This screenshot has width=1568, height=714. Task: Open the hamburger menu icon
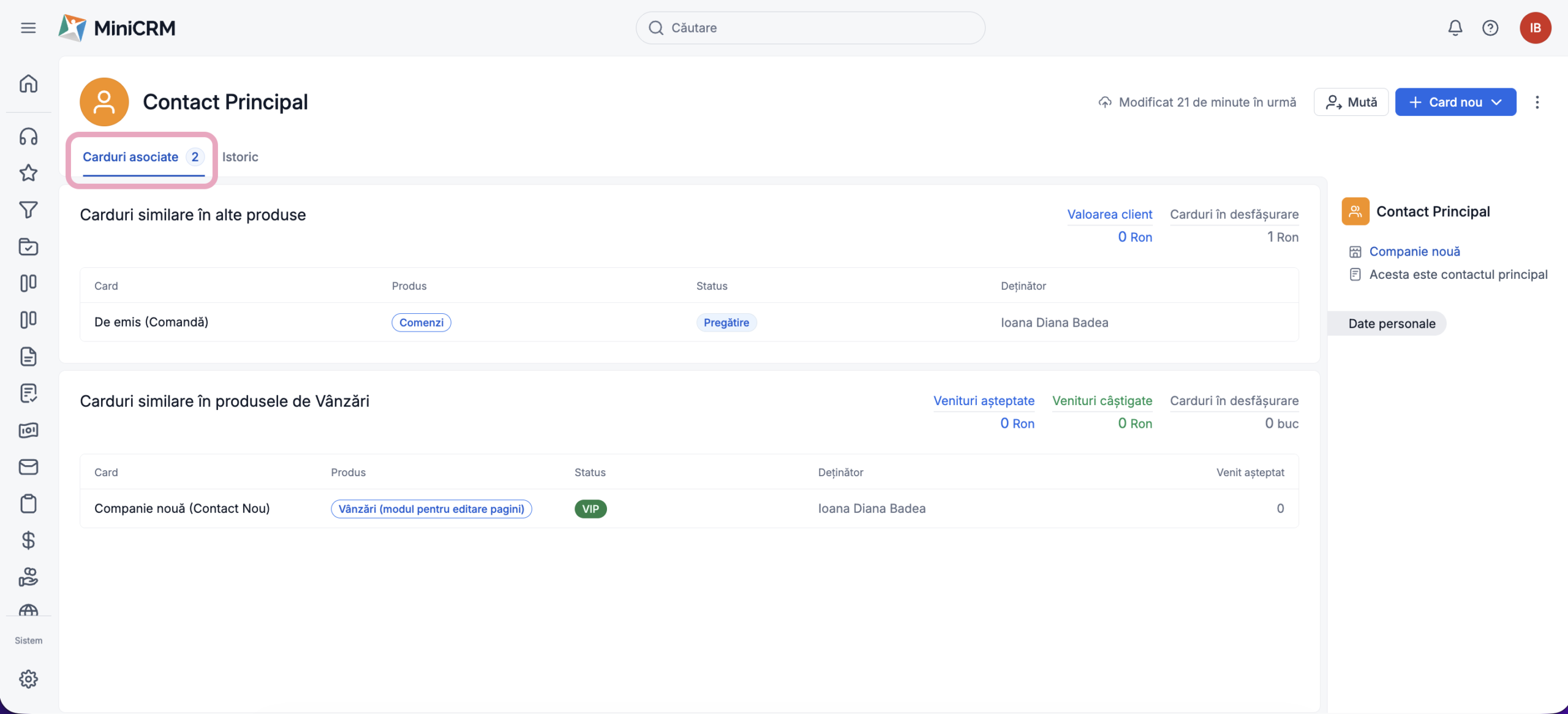[28, 28]
